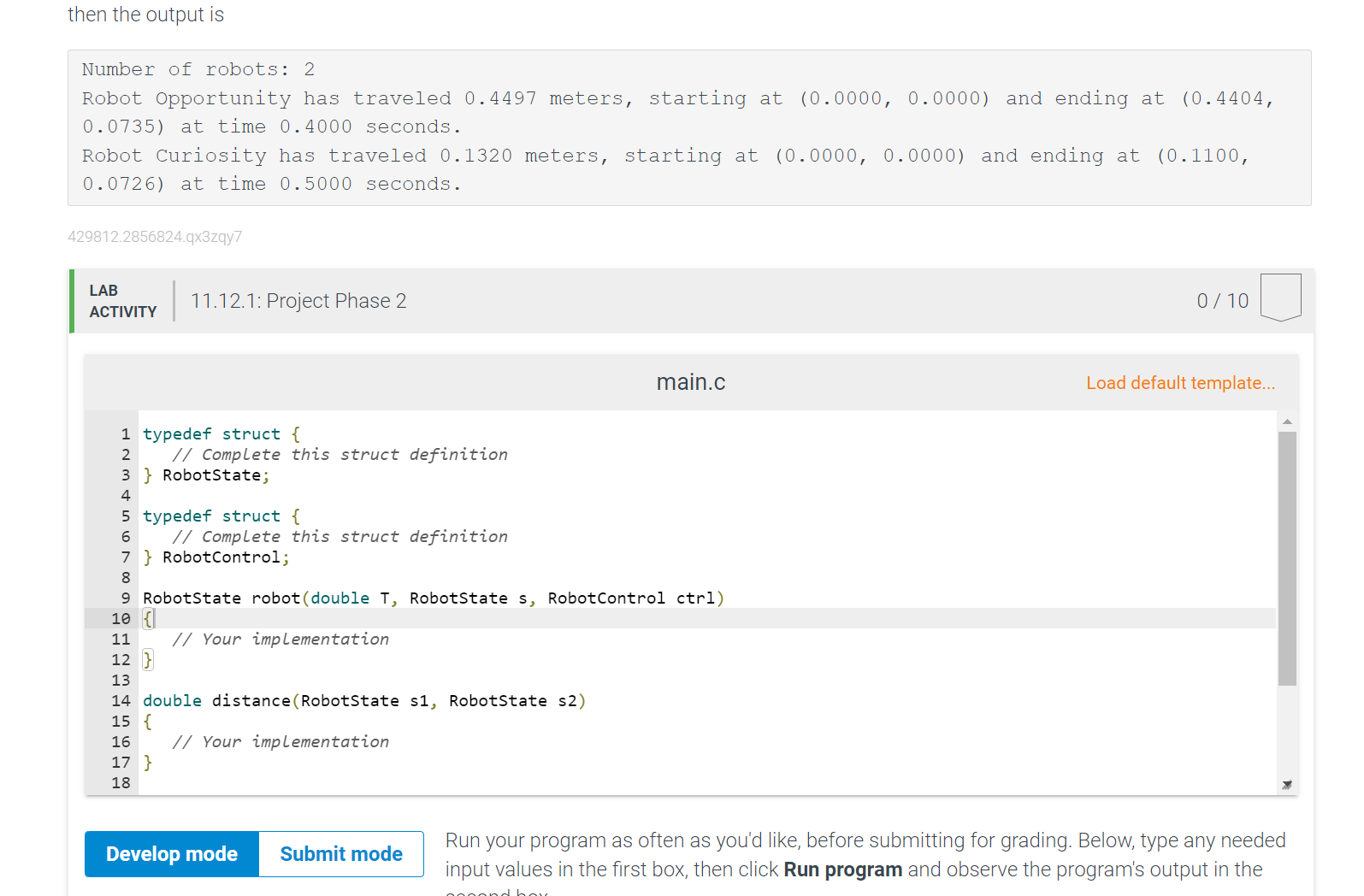Viewport: 1364px width, 896px height.
Task: Click the editor scrollbar up arrow
Action: (x=1287, y=421)
